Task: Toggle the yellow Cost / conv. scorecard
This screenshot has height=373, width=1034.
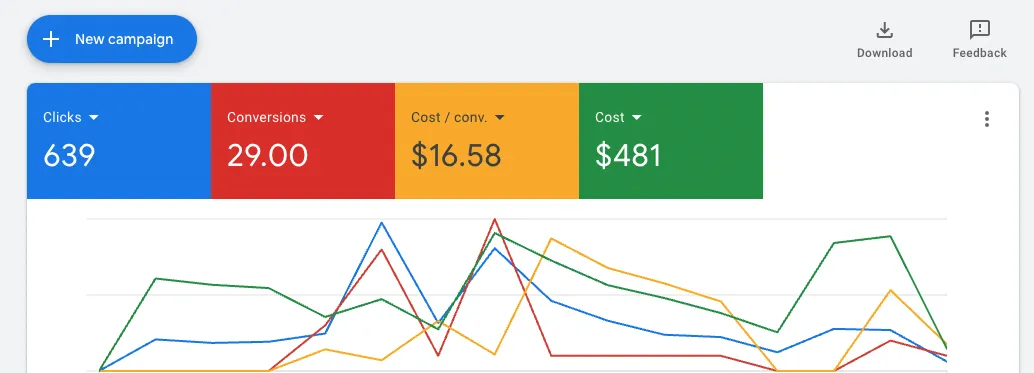Action: [x=487, y=140]
